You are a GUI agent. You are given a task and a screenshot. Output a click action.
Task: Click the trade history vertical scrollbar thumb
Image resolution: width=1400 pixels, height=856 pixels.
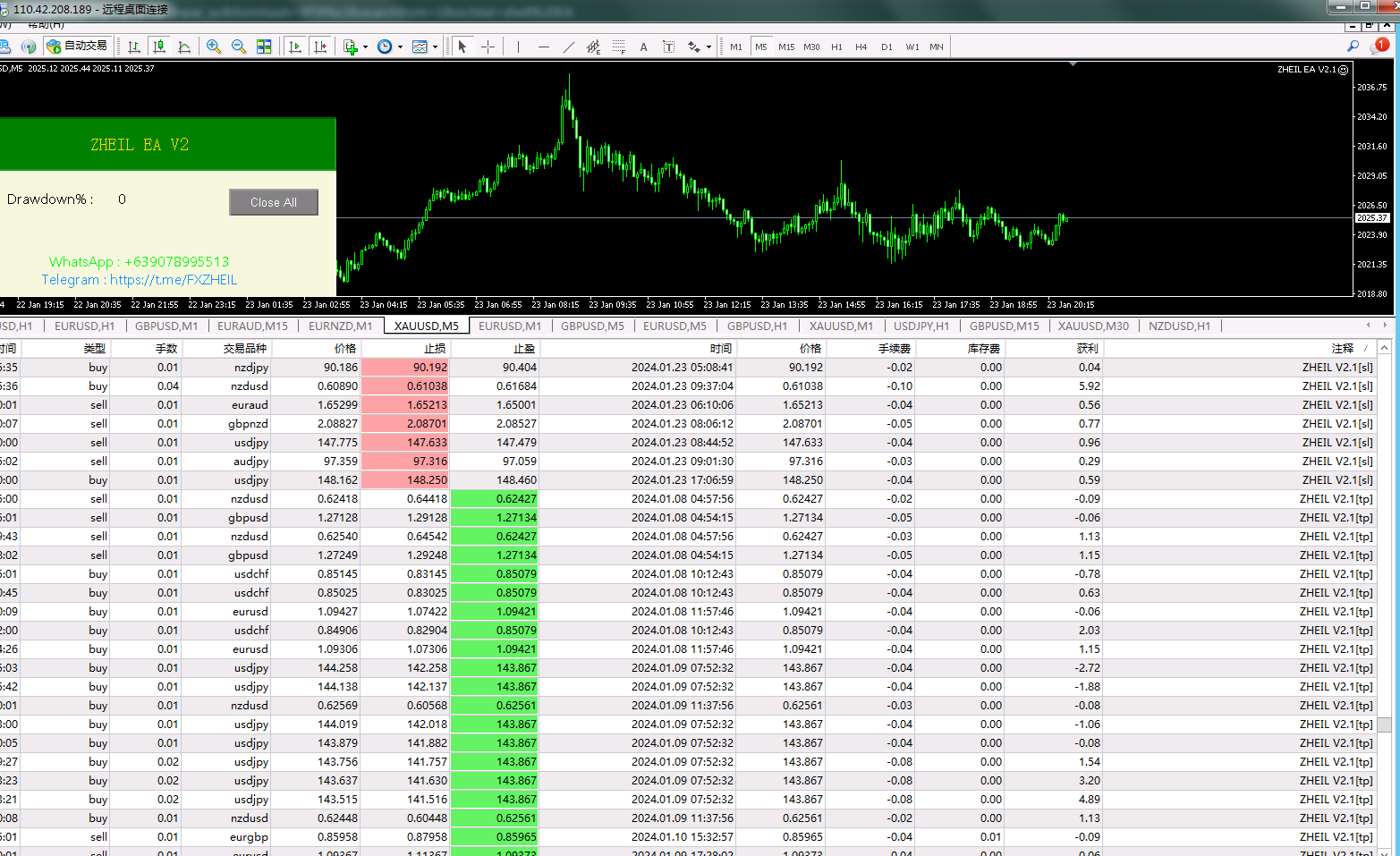(1384, 725)
